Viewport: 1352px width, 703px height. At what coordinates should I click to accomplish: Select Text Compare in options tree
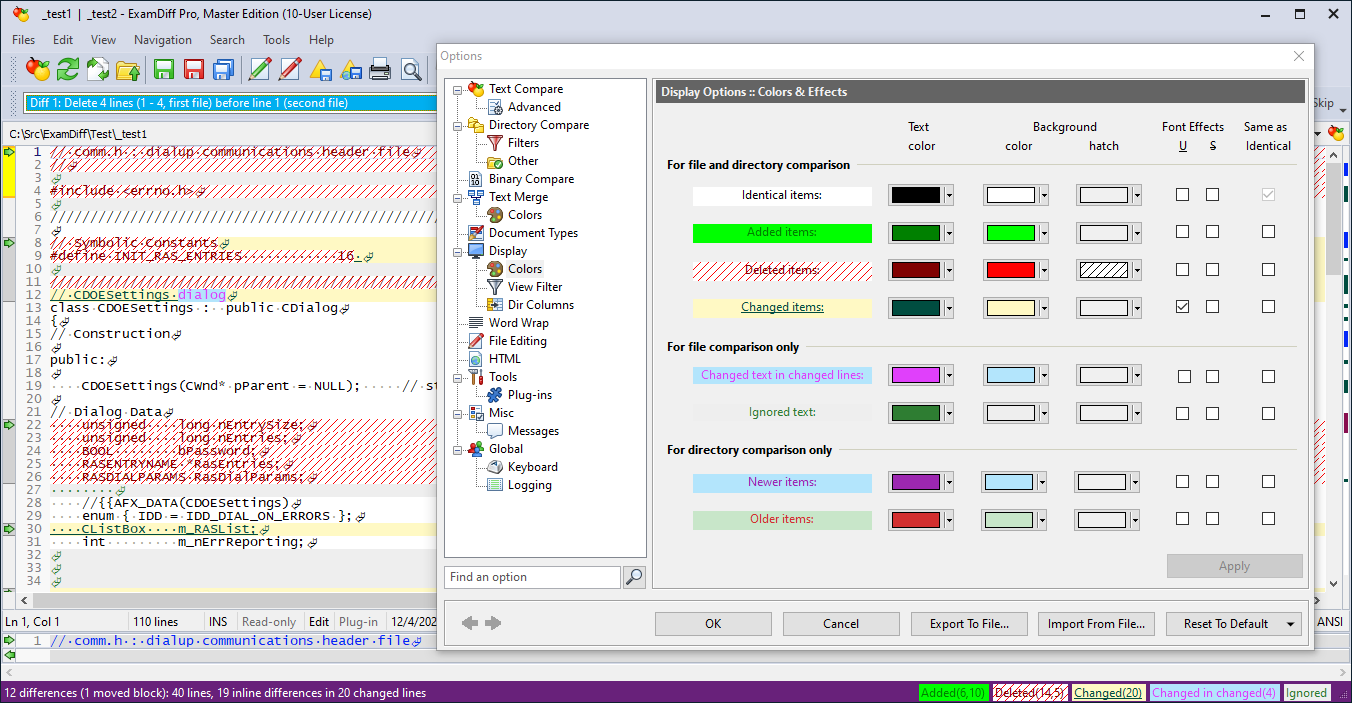tap(525, 89)
